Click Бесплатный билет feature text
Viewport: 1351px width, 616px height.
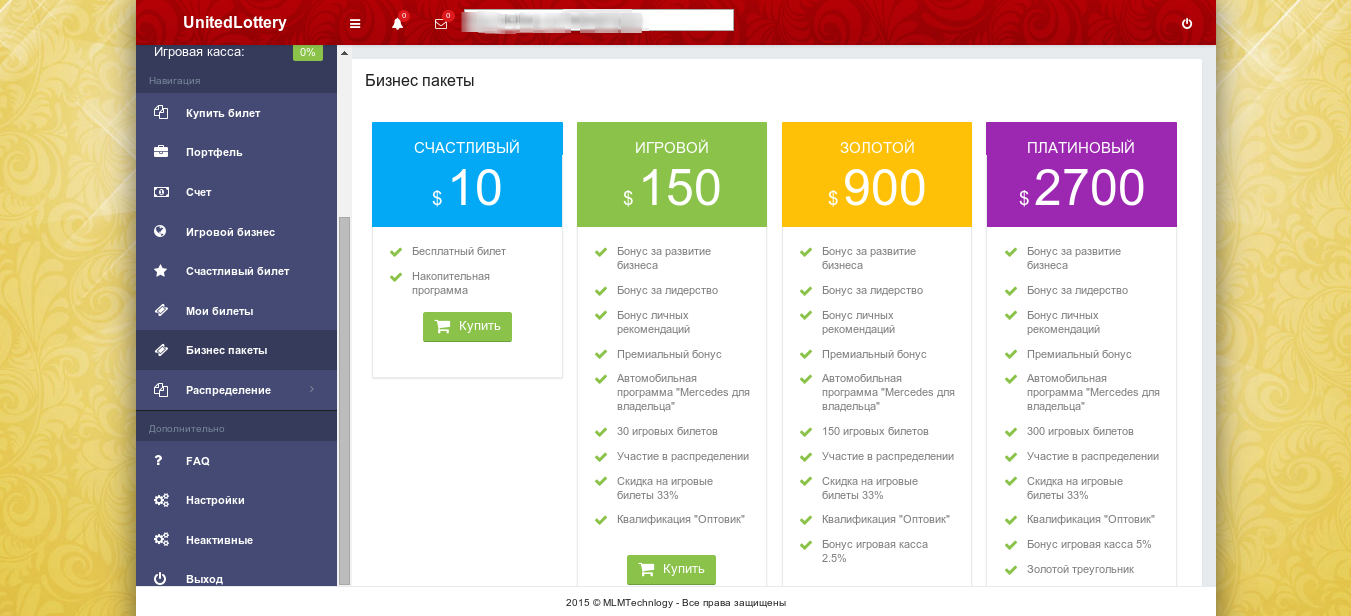[459, 251]
